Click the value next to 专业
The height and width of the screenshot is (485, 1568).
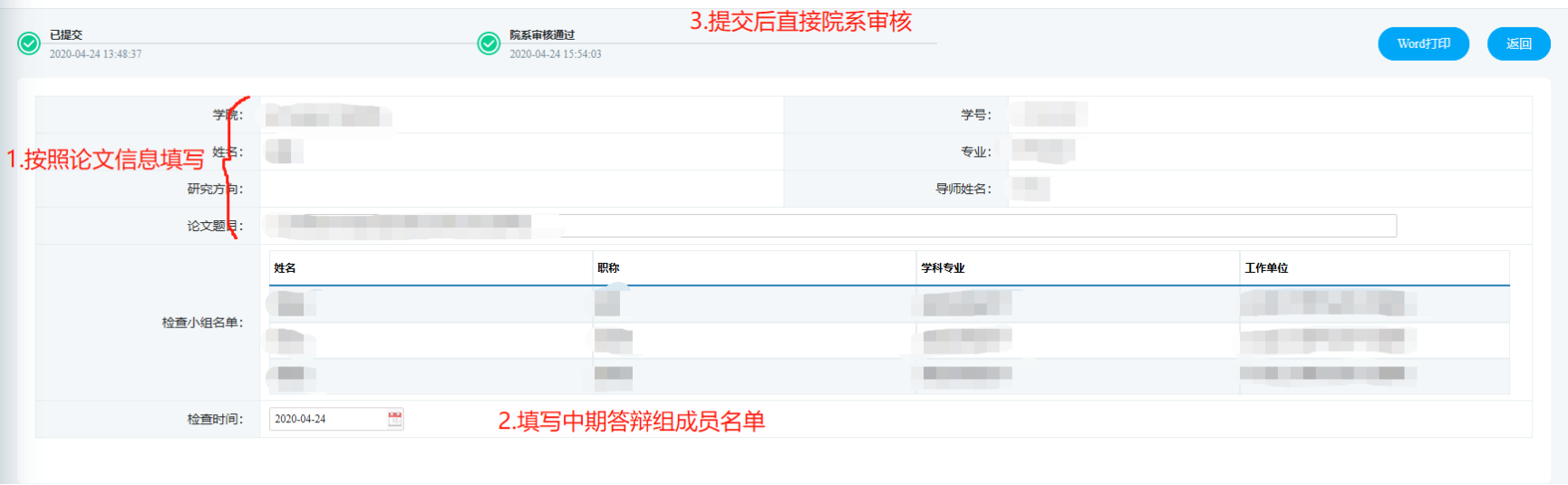point(1043,151)
